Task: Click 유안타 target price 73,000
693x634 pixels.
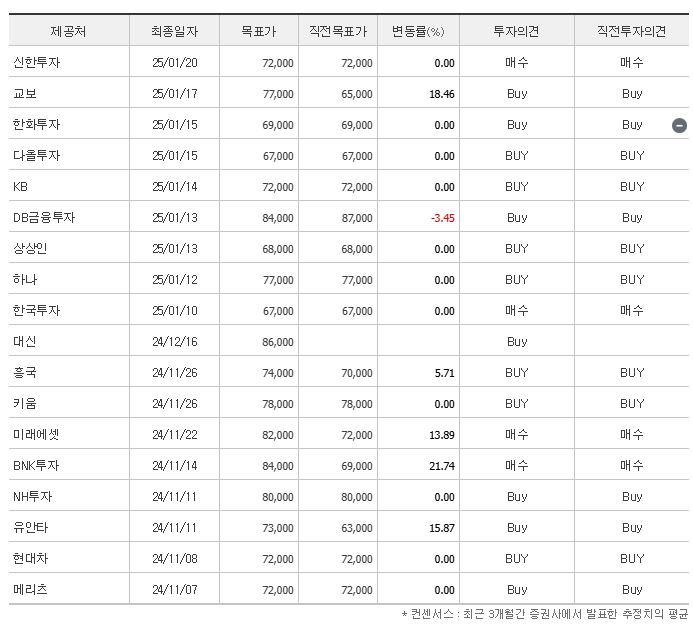Action: pos(278,528)
